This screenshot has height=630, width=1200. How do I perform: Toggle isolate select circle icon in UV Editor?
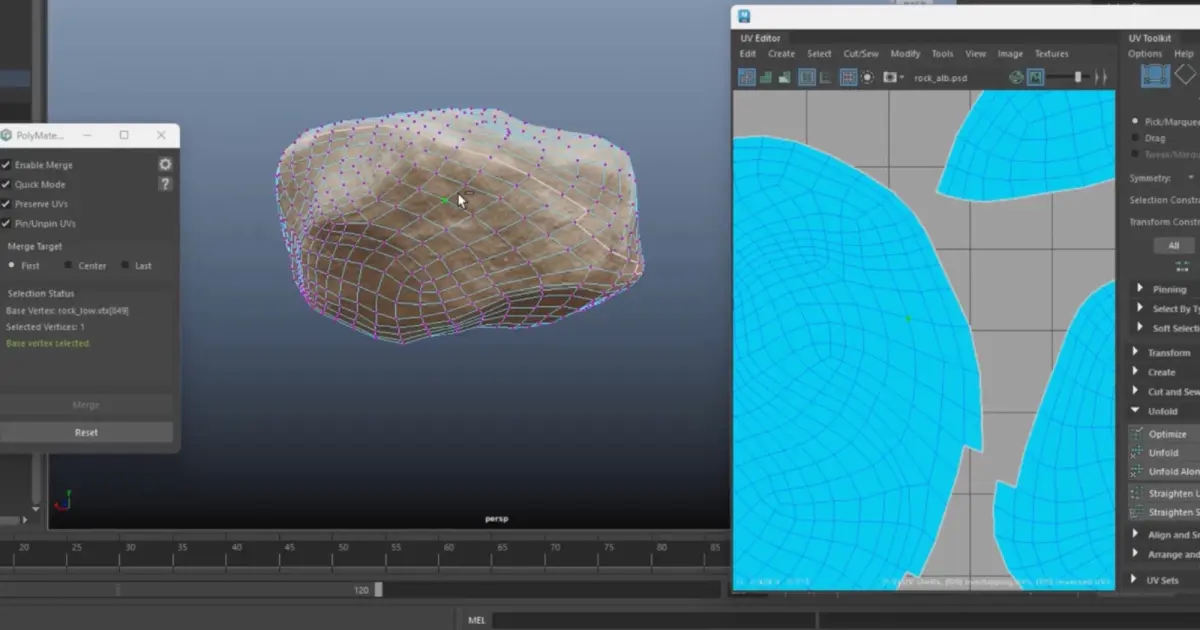point(868,77)
